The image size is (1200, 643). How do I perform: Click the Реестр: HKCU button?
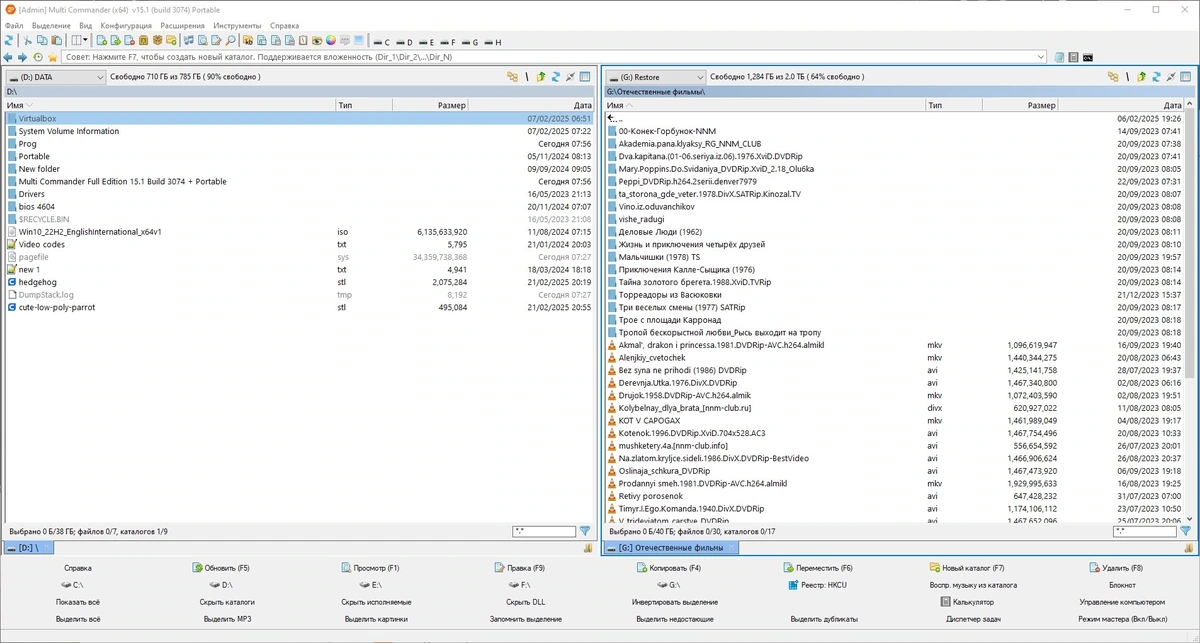(x=817, y=585)
